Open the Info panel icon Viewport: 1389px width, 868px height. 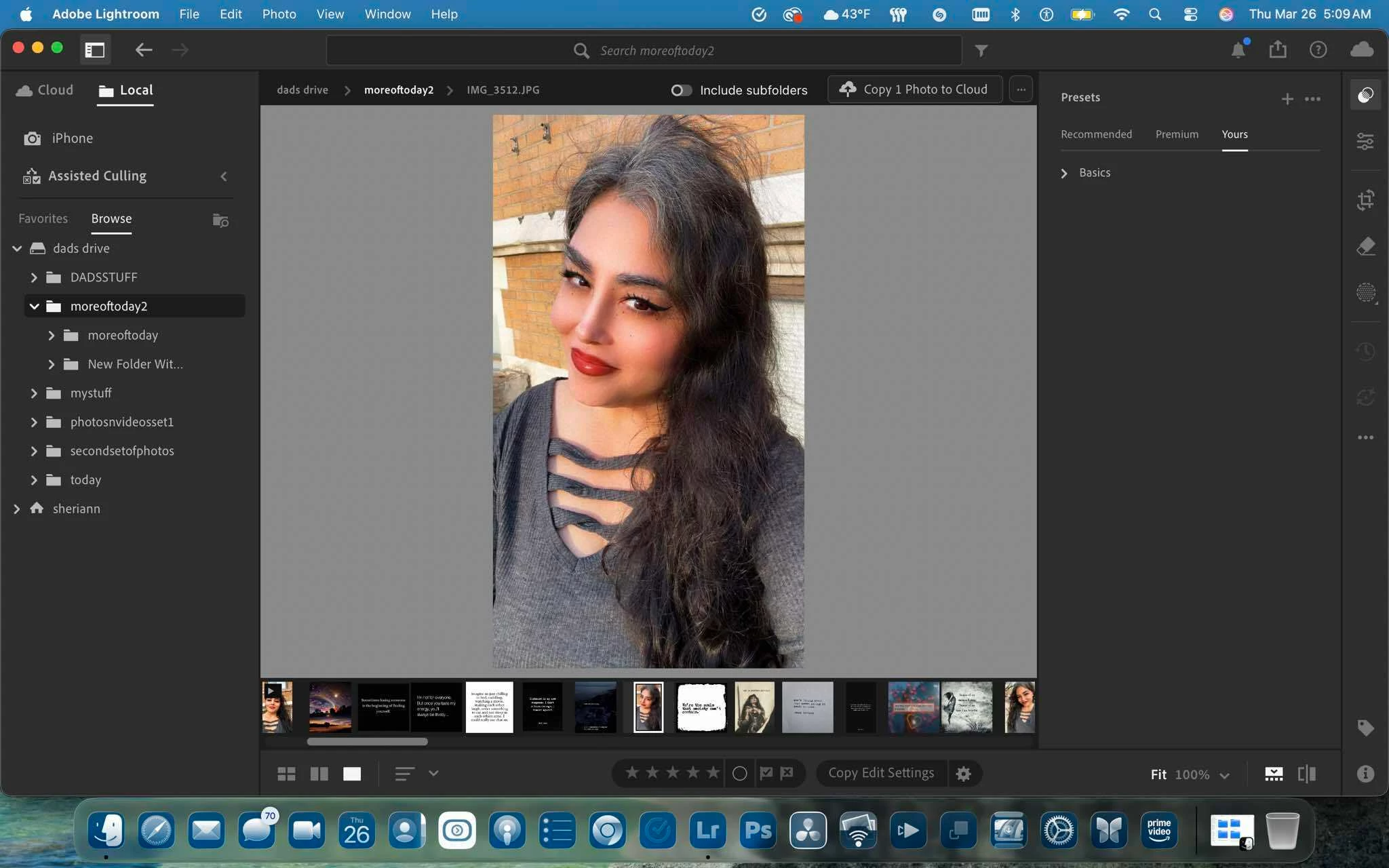(x=1365, y=774)
